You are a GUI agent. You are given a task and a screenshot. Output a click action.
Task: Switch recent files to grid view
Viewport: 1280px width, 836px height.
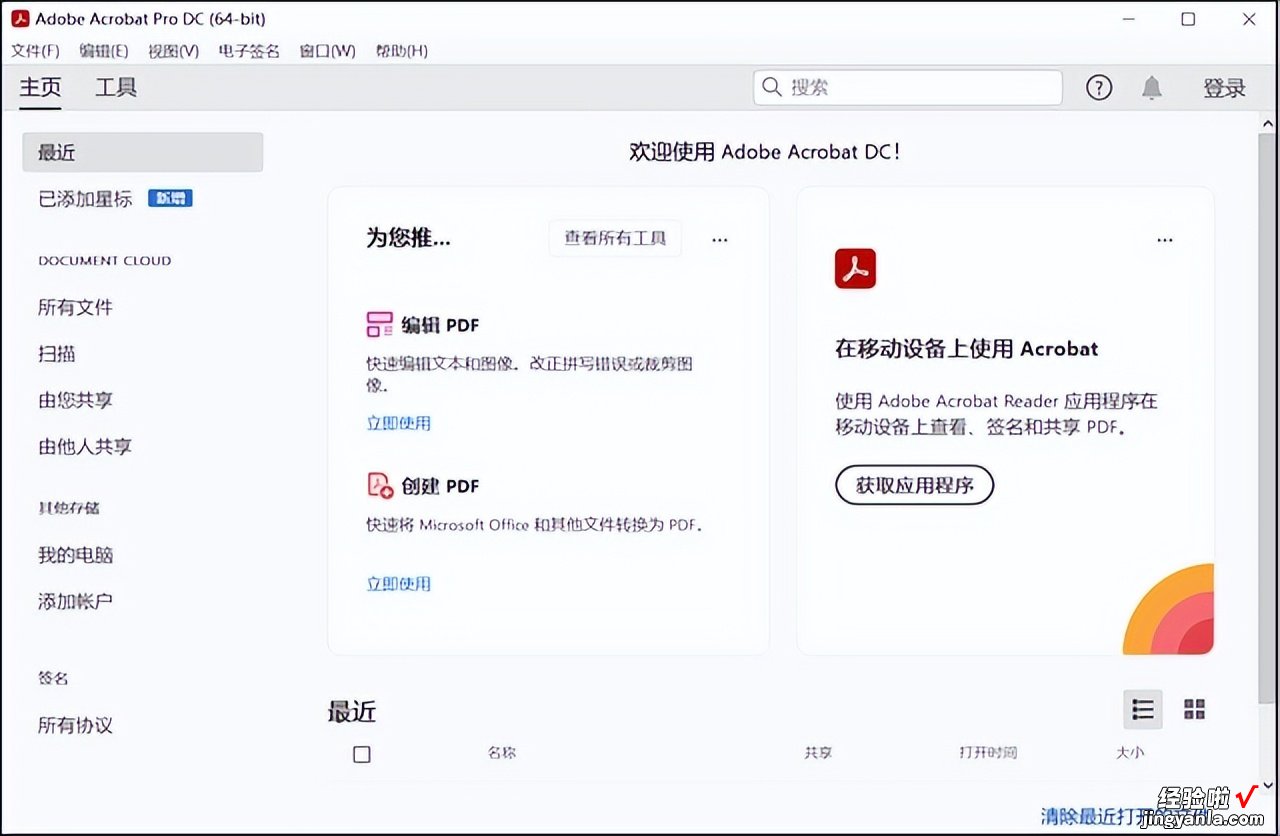1194,709
